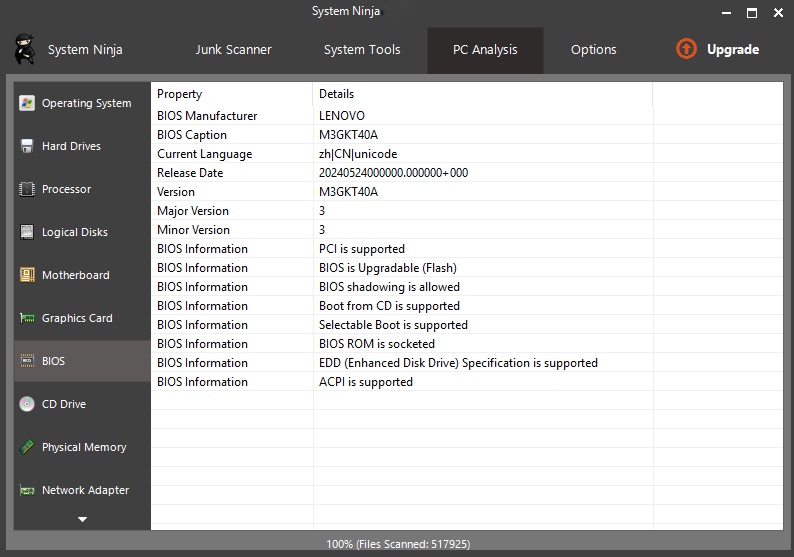Screen dimensions: 794x557
Task: Click the Details column header
Action: [x=483, y=94]
